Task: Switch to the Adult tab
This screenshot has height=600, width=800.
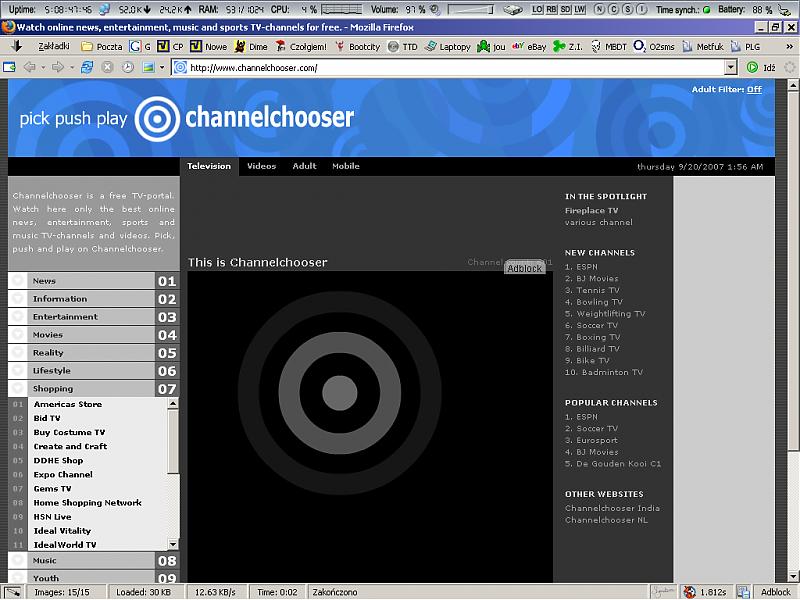Action: (x=304, y=166)
